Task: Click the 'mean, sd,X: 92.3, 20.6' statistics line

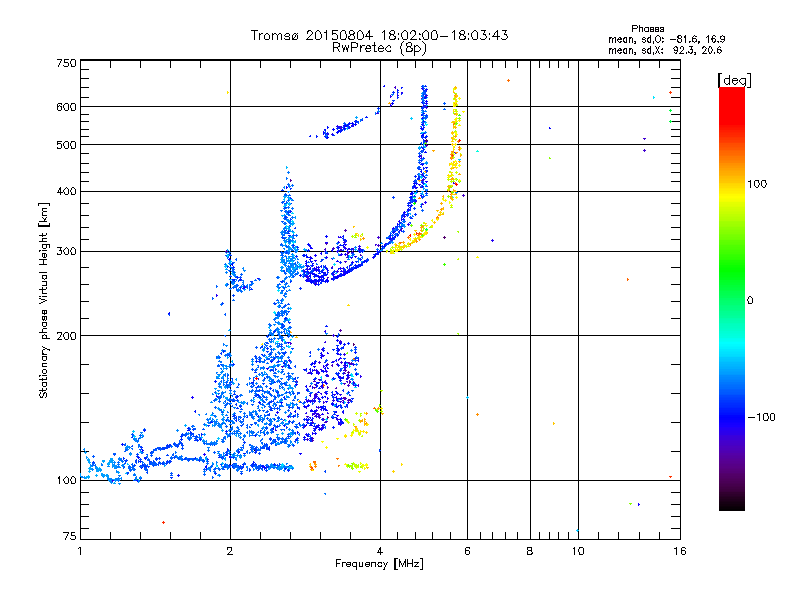Action: pyautogui.click(x=665, y=50)
